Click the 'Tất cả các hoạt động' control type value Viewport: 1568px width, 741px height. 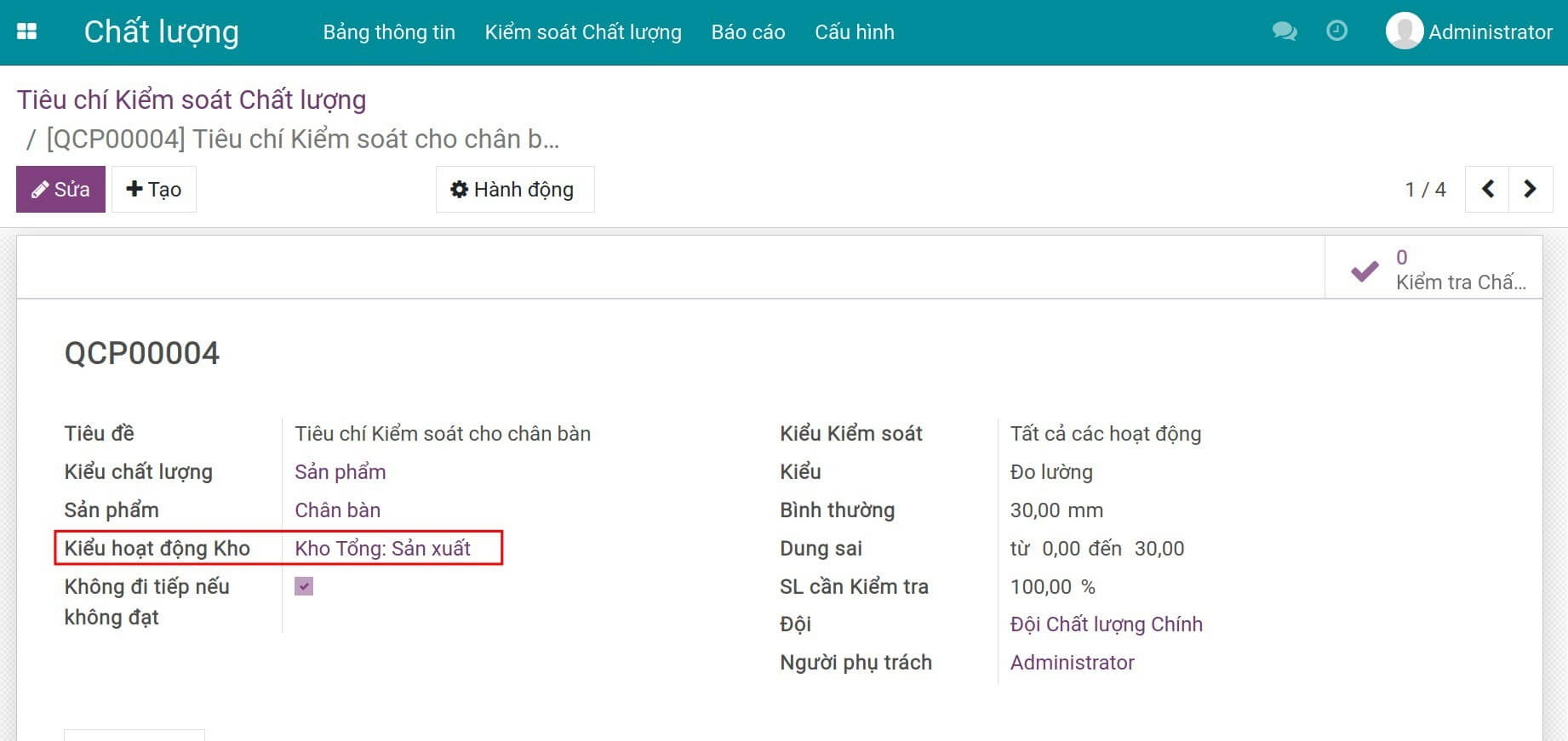point(1106,434)
